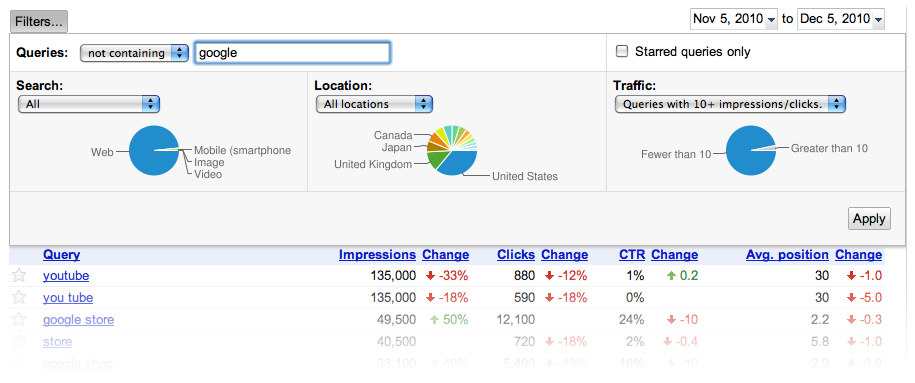The width and height of the screenshot is (915, 383).
Task: Click the Apply button
Action: (x=869, y=219)
